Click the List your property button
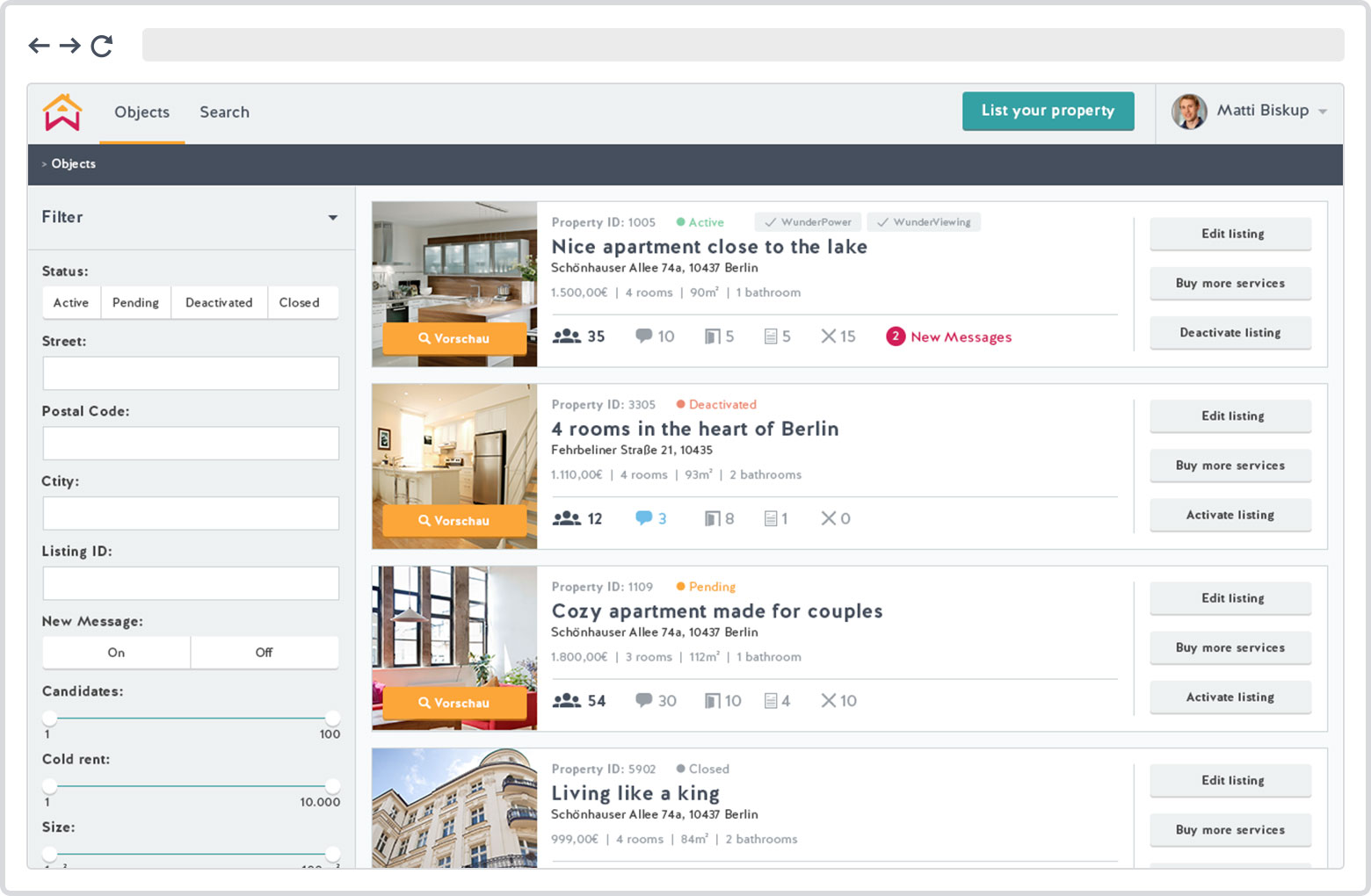1371x896 pixels. (x=1048, y=111)
